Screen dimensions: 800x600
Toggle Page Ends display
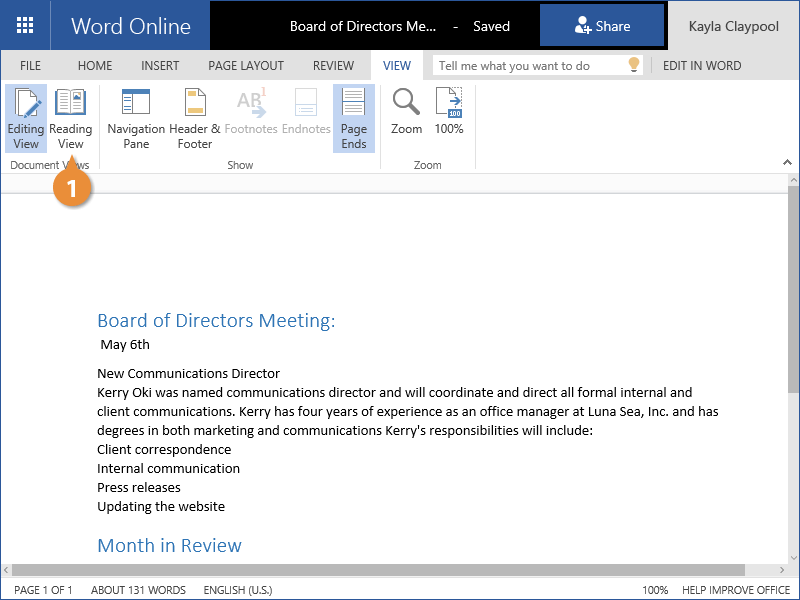pyautogui.click(x=354, y=118)
